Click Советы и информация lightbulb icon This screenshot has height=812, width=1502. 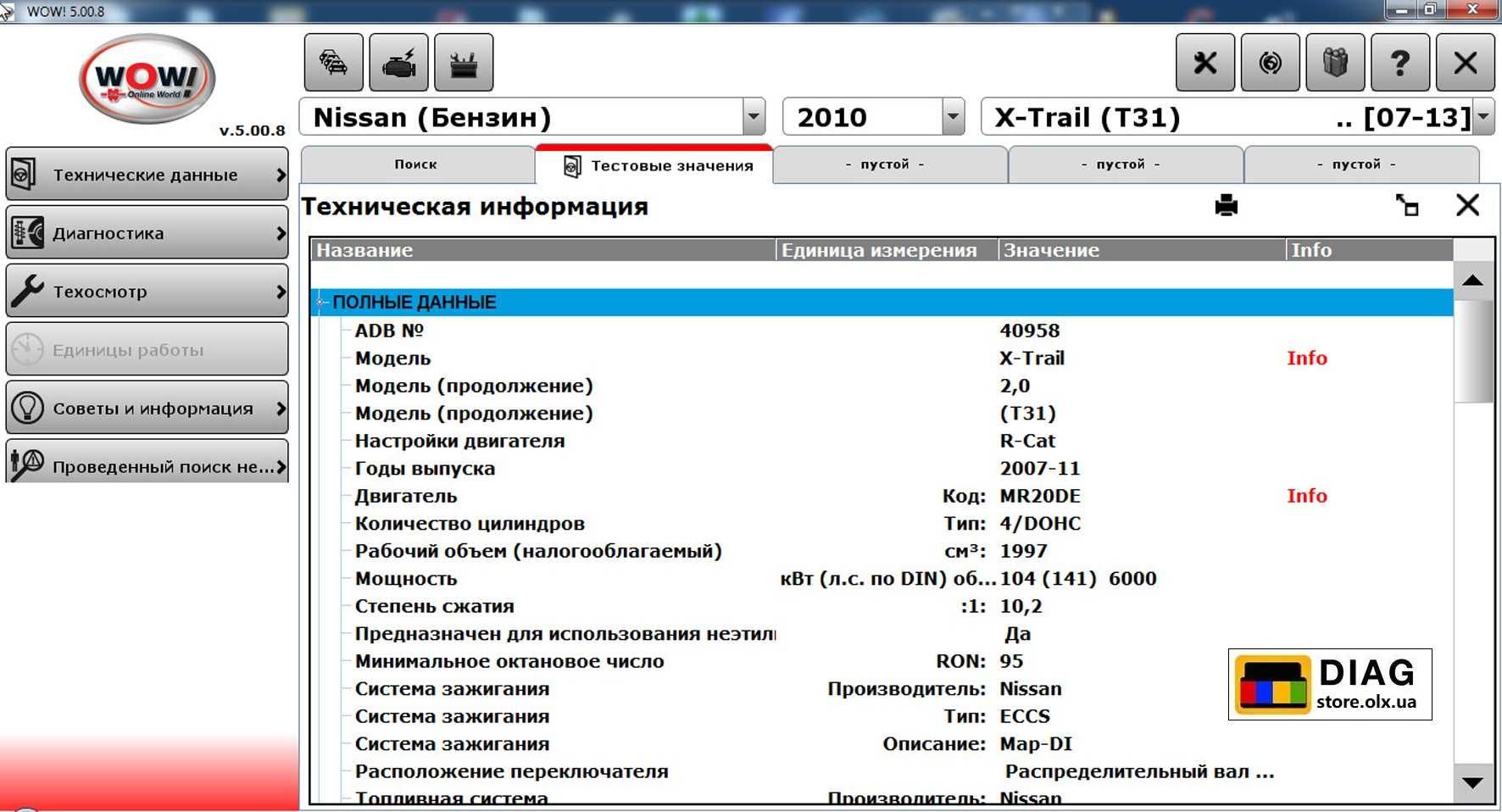27,408
